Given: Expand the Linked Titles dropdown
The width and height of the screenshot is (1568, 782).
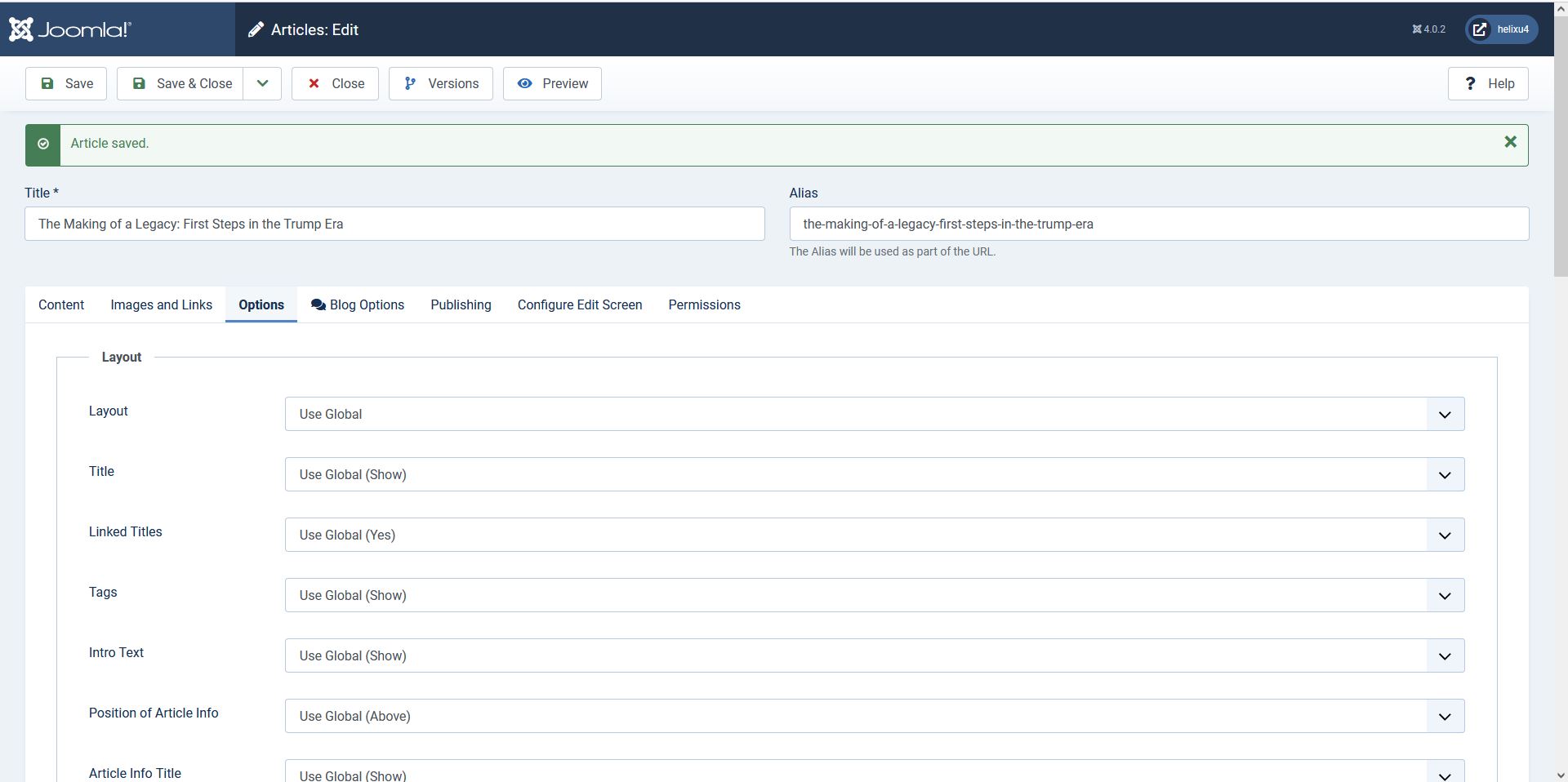Looking at the screenshot, I should 874,535.
